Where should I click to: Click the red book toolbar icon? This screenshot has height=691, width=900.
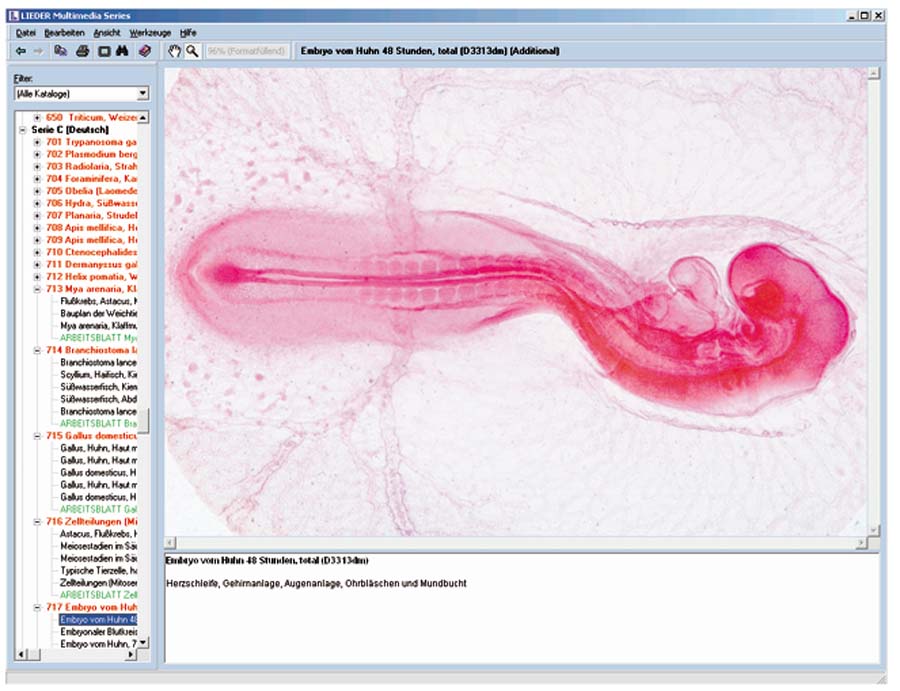point(145,50)
